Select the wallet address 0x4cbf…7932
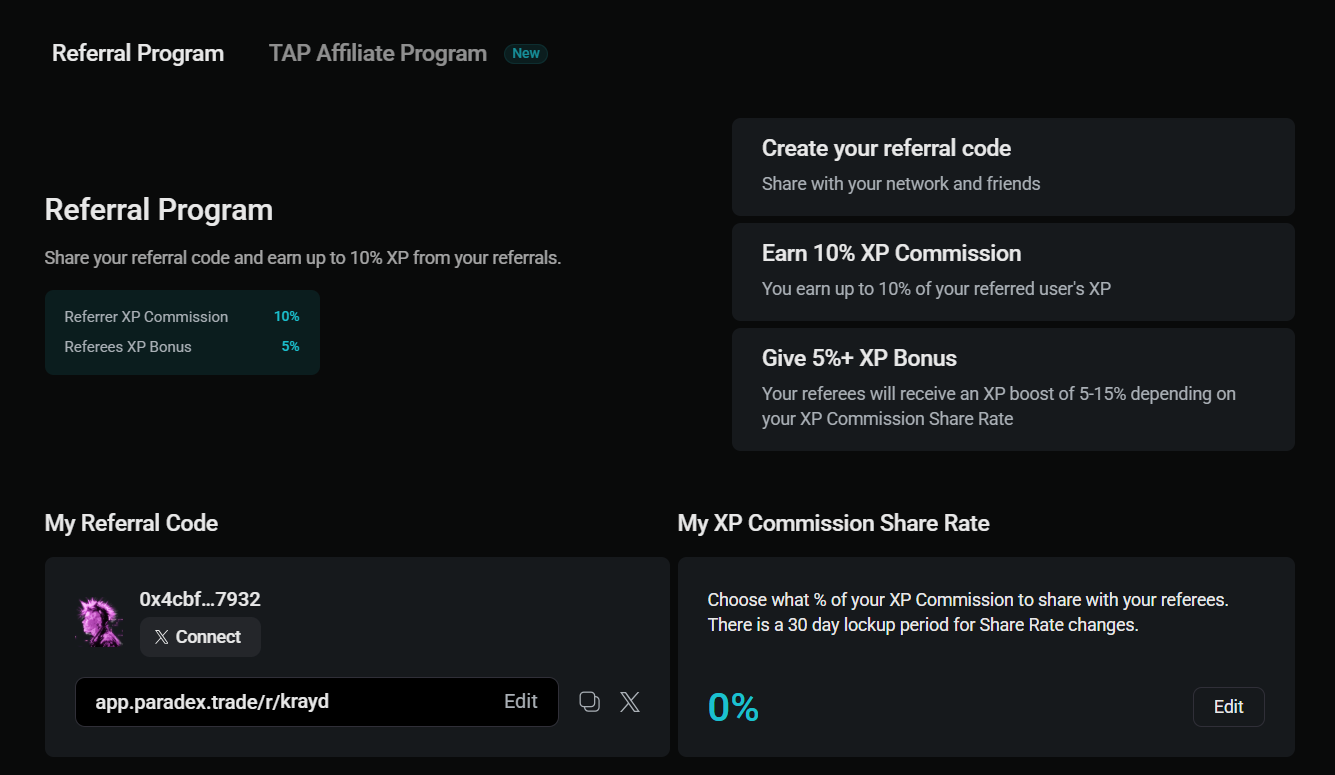 (x=198, y=599)
